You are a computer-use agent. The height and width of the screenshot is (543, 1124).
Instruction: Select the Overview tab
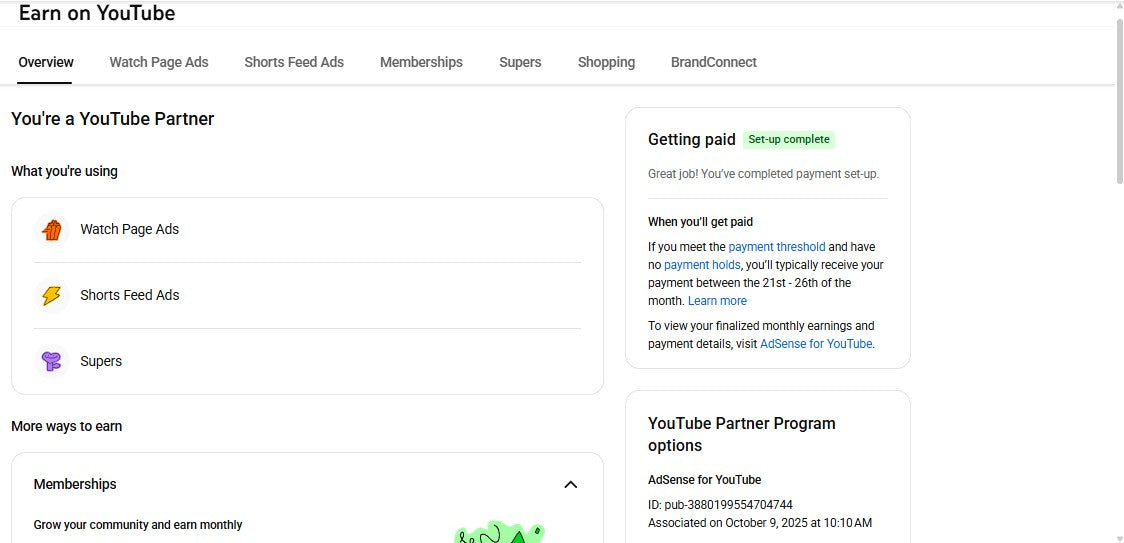(x=46, y=62)
